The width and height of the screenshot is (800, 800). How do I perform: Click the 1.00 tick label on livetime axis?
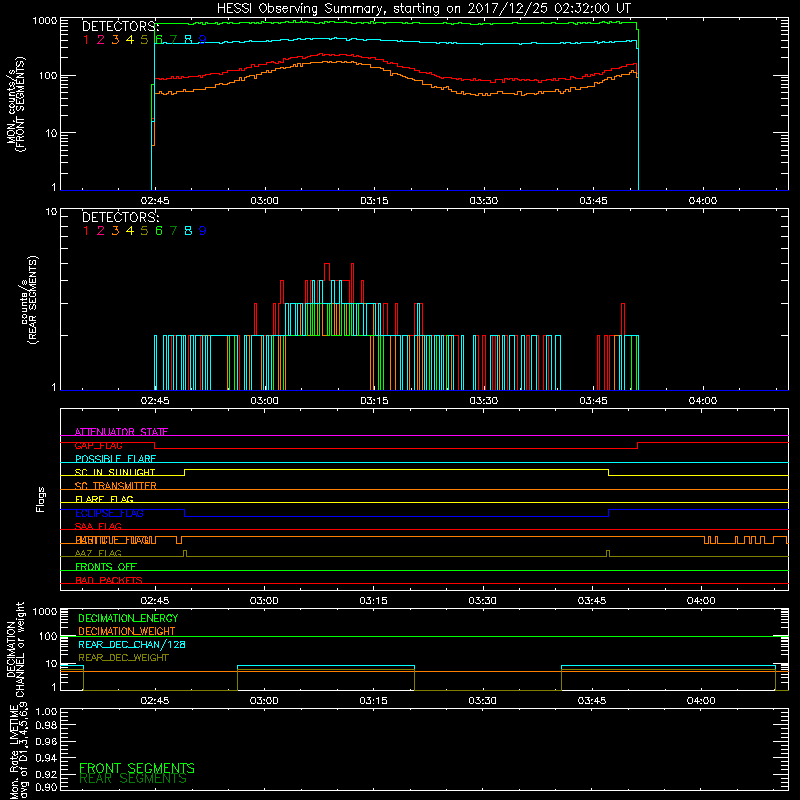[x=46, y=711]
